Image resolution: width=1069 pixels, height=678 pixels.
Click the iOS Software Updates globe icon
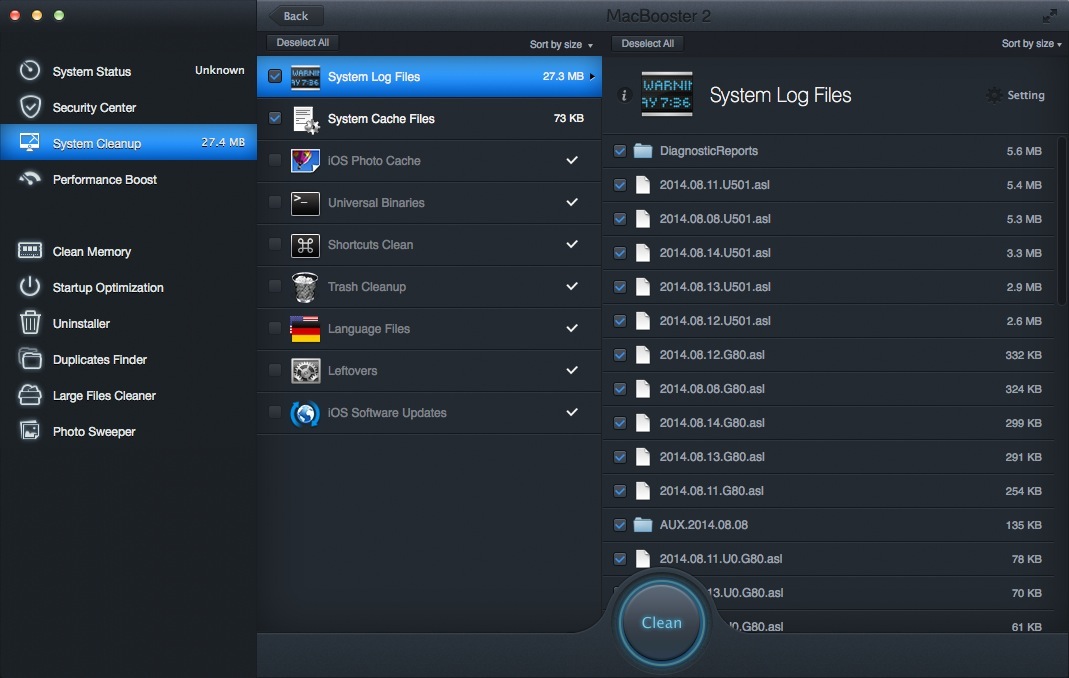305,413
